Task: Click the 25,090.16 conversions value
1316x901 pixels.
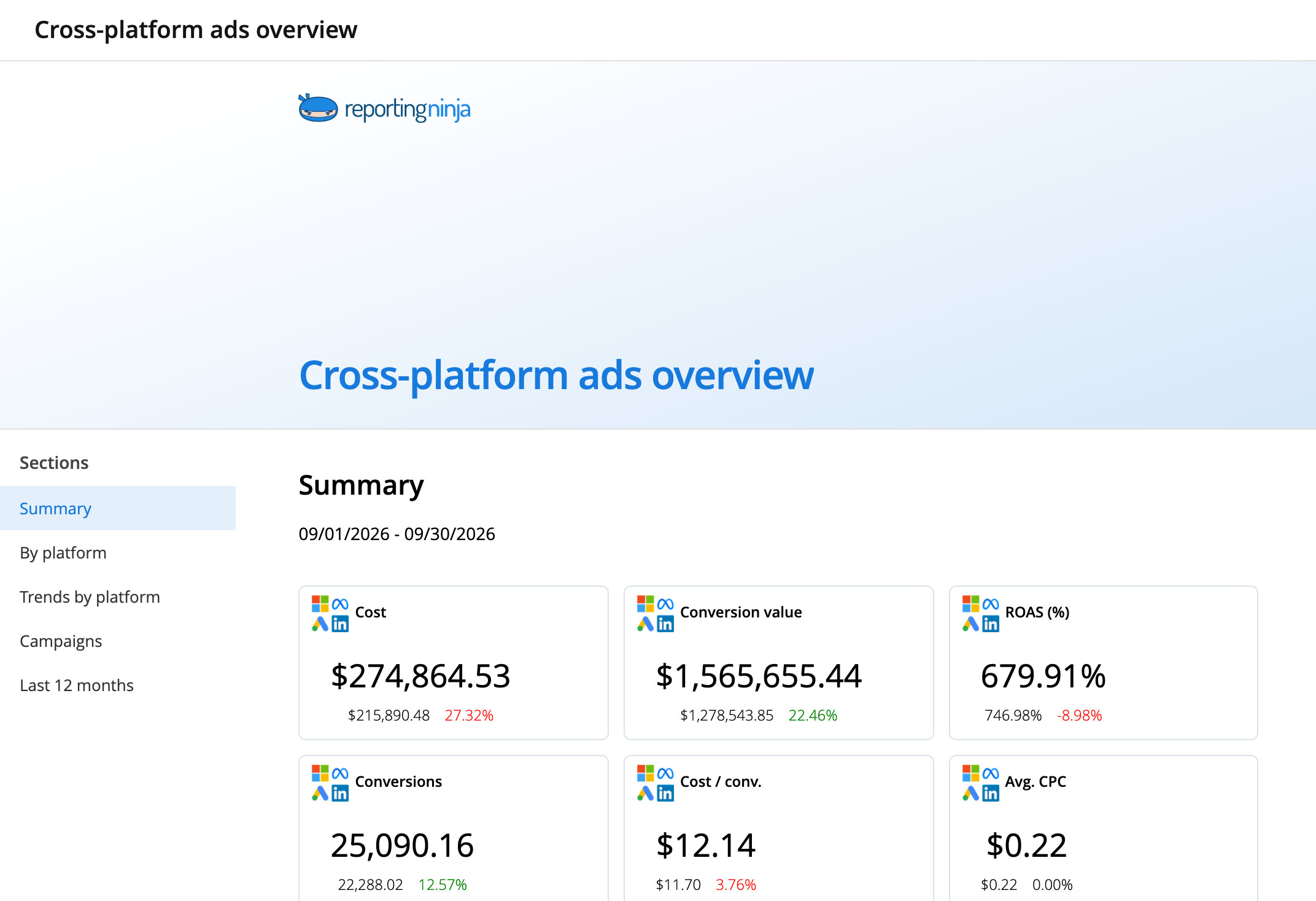Action: 402,845
